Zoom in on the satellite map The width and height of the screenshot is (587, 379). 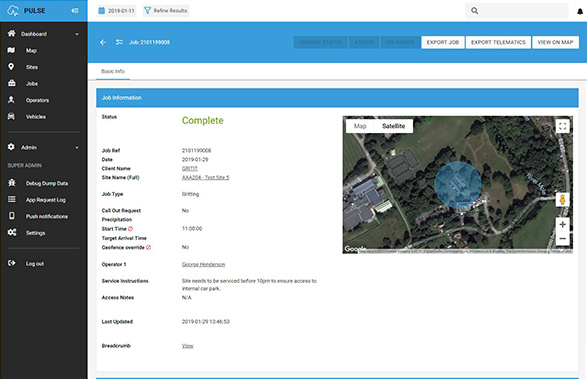point(562,224)
